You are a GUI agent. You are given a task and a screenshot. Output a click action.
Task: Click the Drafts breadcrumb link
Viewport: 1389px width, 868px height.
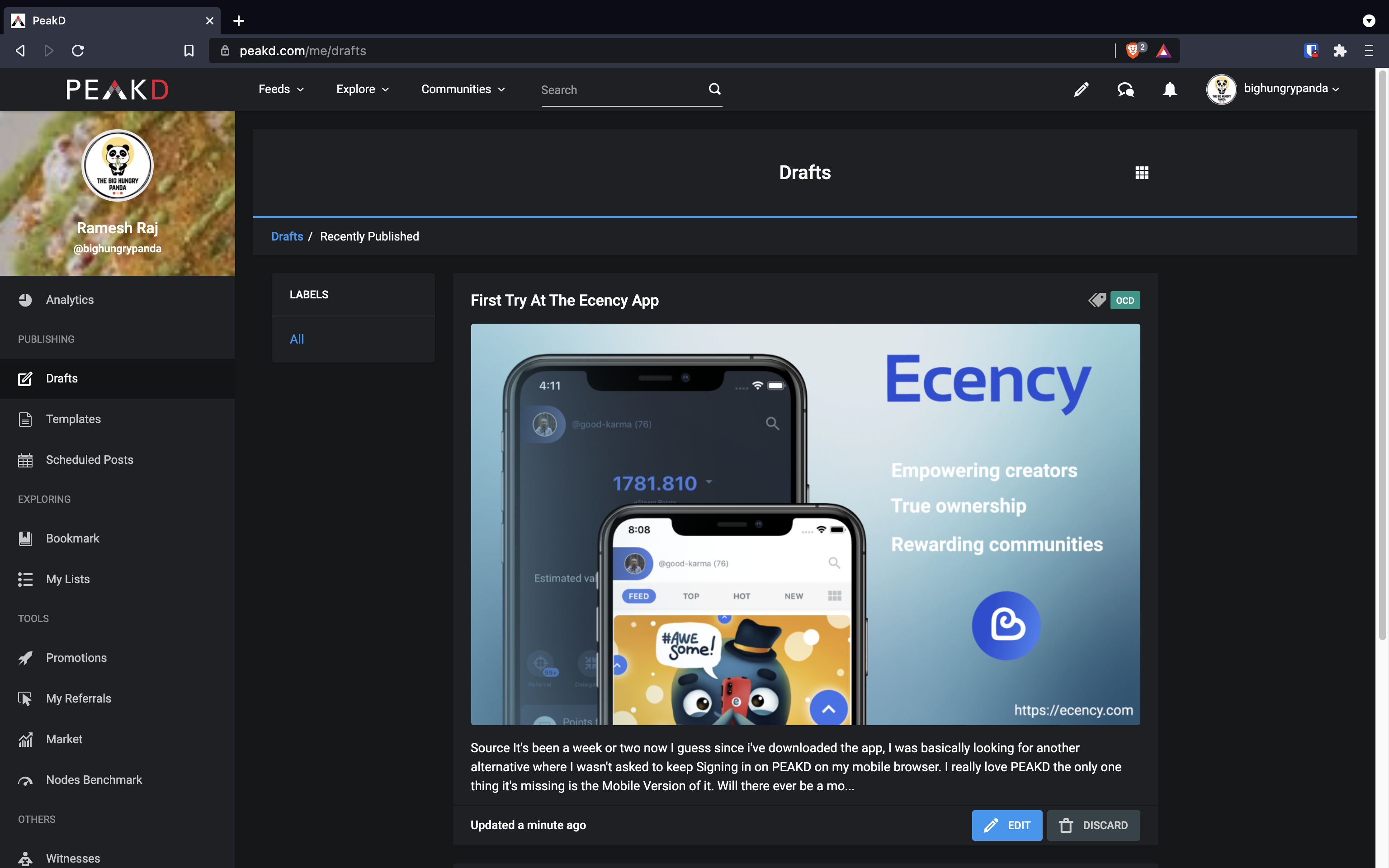(x=287, y=236)
